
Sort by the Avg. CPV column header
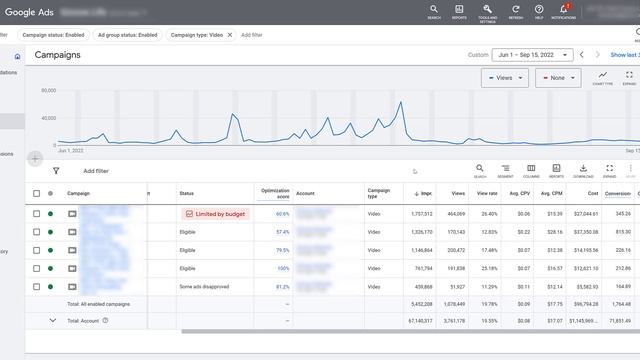(520, 193)
